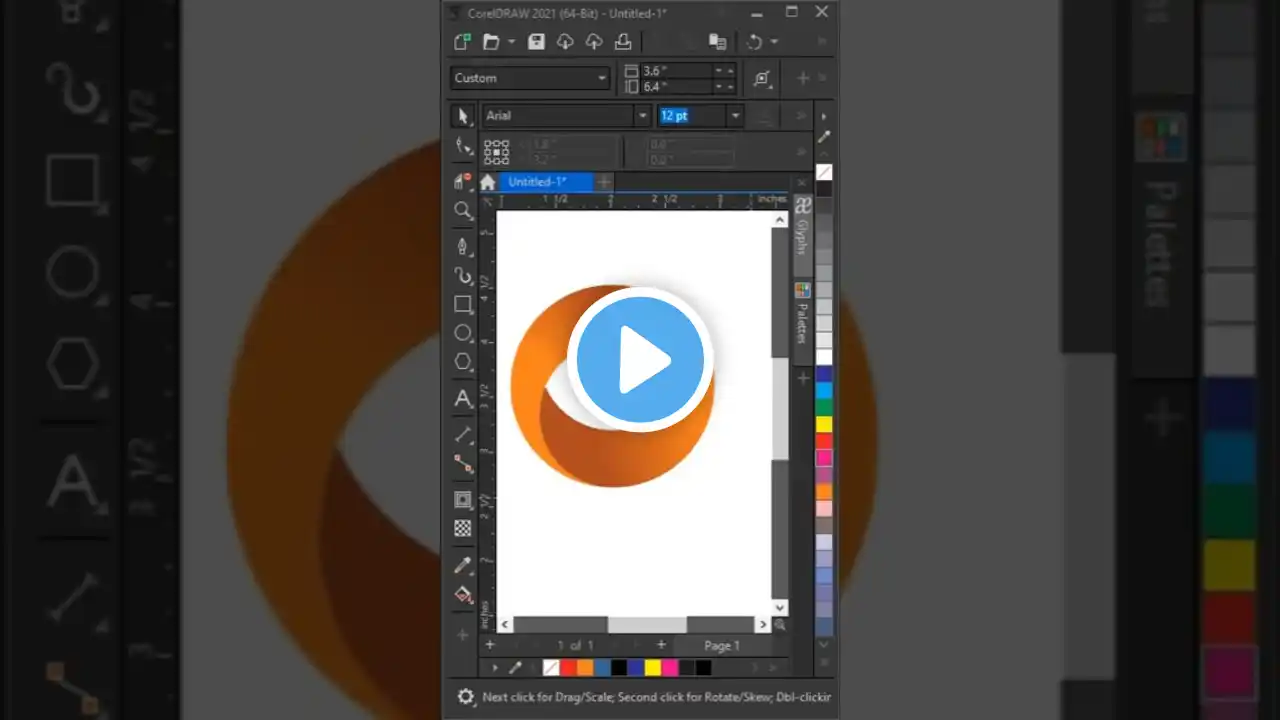Viewport: 1280px width, 720px height.
Task: Click the 12 pt font size field
Action: tap(689, 116)
